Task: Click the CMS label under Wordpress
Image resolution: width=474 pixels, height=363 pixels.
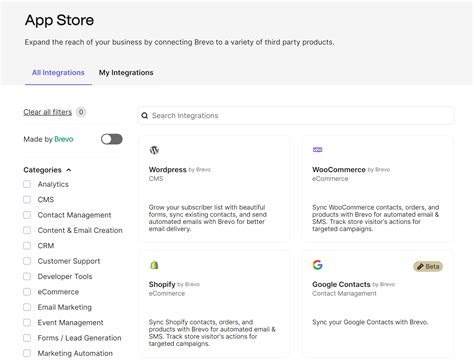Action: pos(156,179)
